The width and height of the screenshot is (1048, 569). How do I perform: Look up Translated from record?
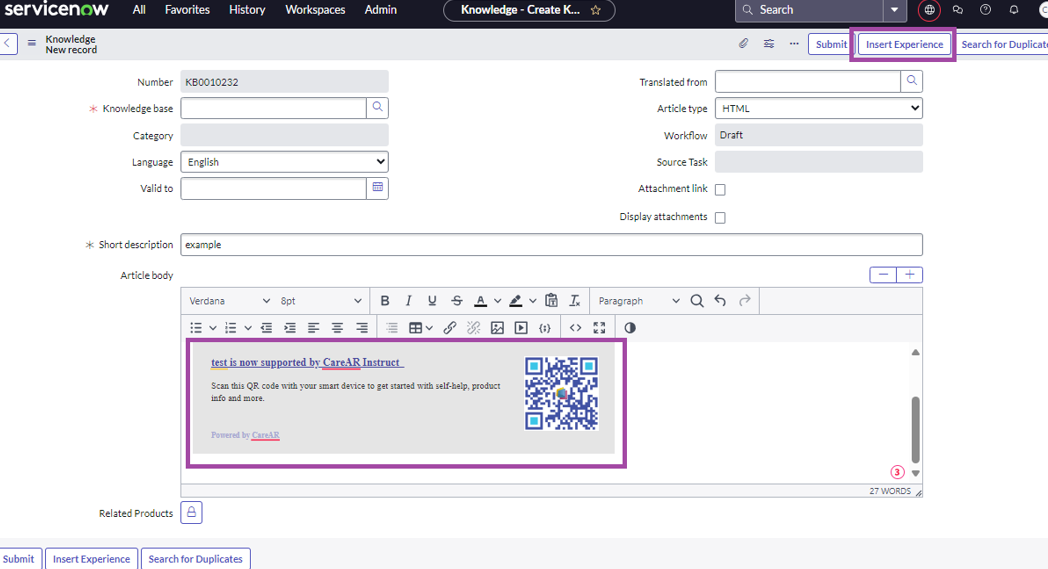[x=912, y=81]
